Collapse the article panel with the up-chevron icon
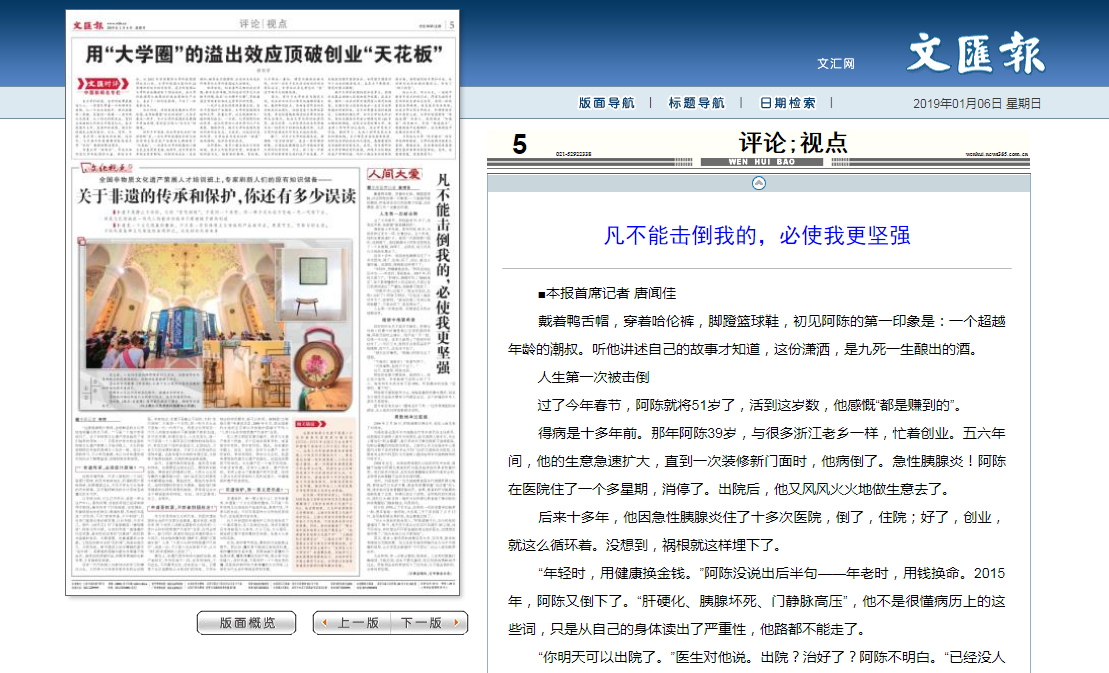The image size is (1109, 673). click(758, 183)
